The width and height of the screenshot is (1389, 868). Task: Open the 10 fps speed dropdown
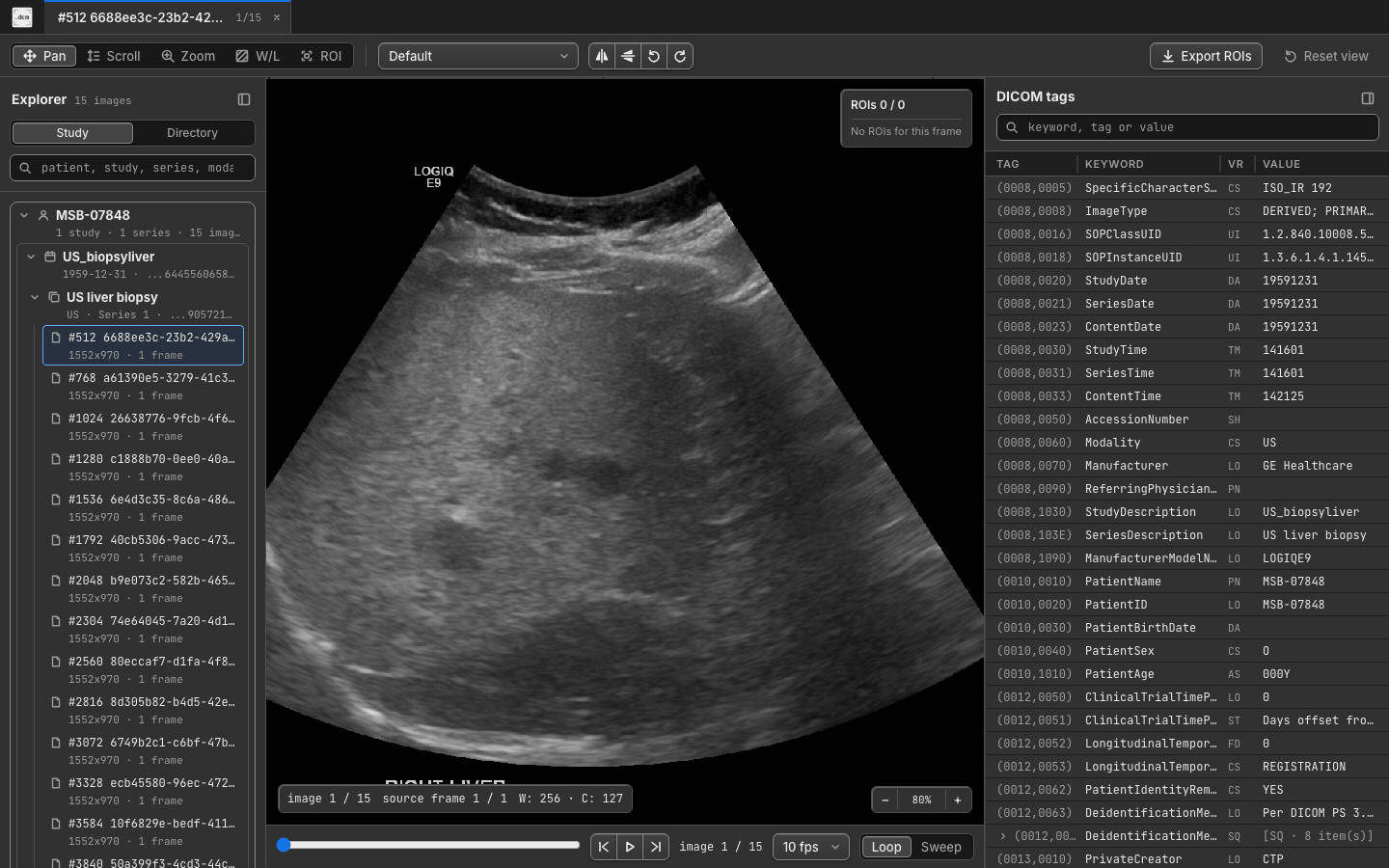tap(811, 847)
